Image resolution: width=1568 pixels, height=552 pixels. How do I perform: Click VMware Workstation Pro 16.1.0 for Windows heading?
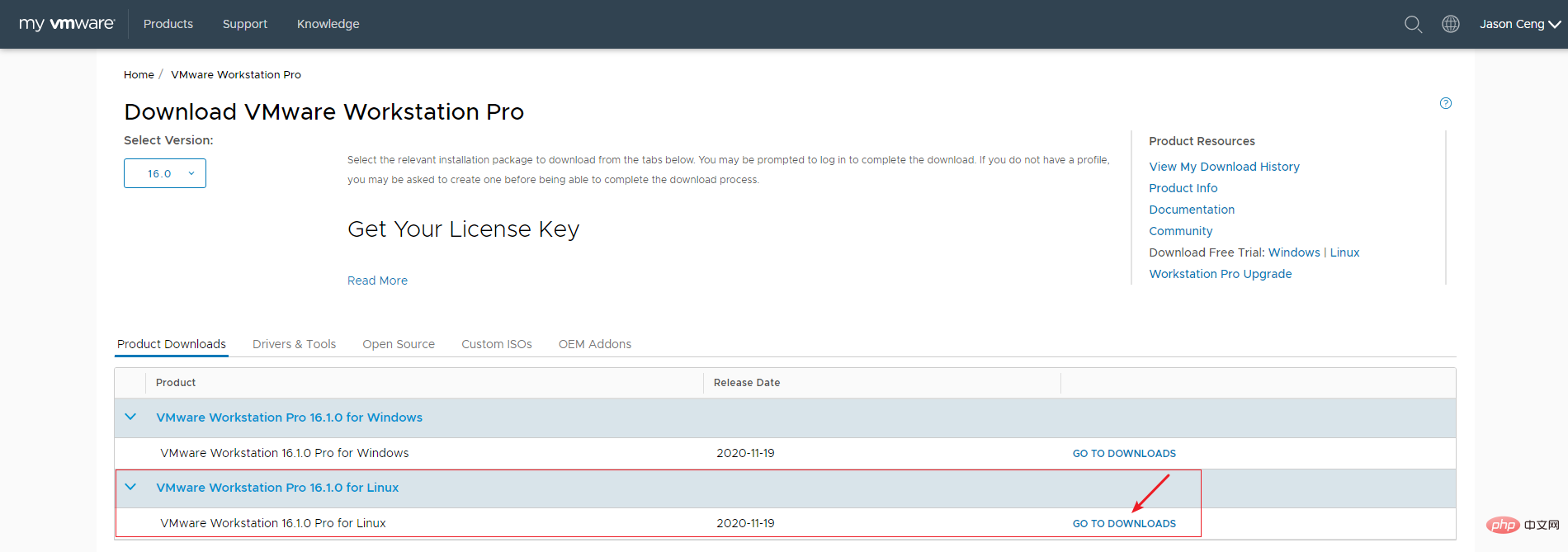(289, 418)
